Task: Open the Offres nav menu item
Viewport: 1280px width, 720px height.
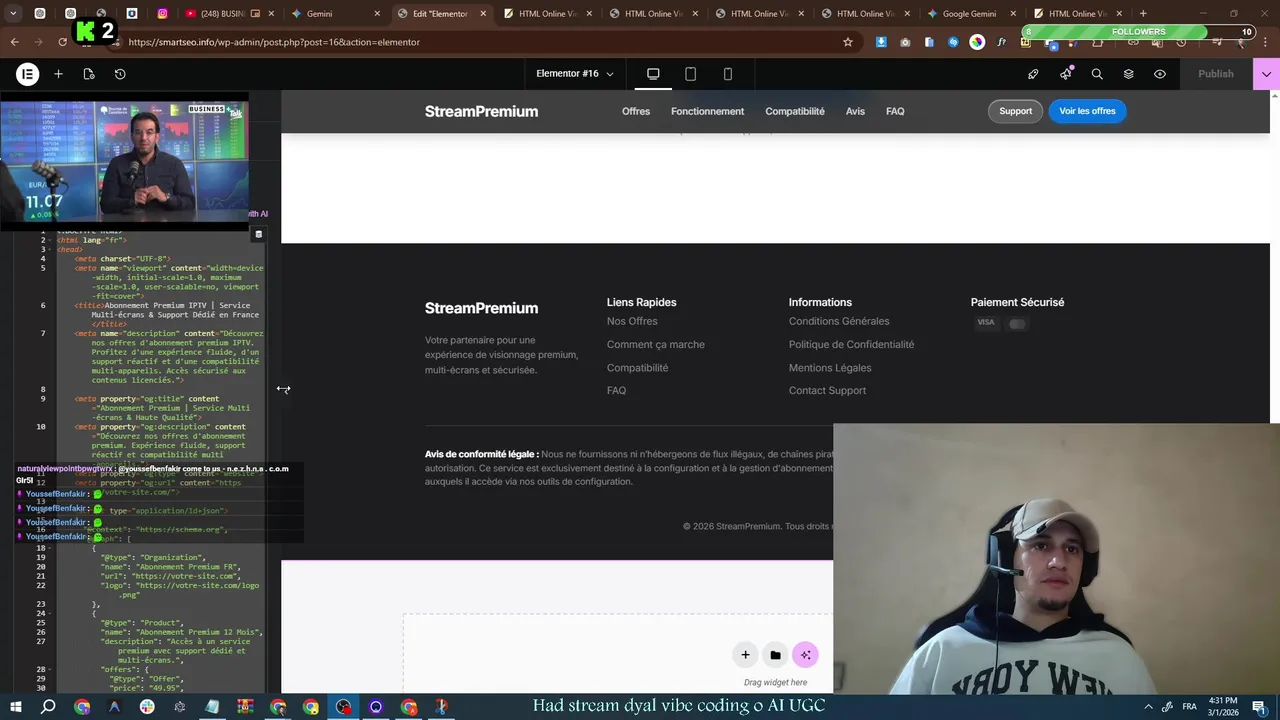Action: [x=636, y=111]
